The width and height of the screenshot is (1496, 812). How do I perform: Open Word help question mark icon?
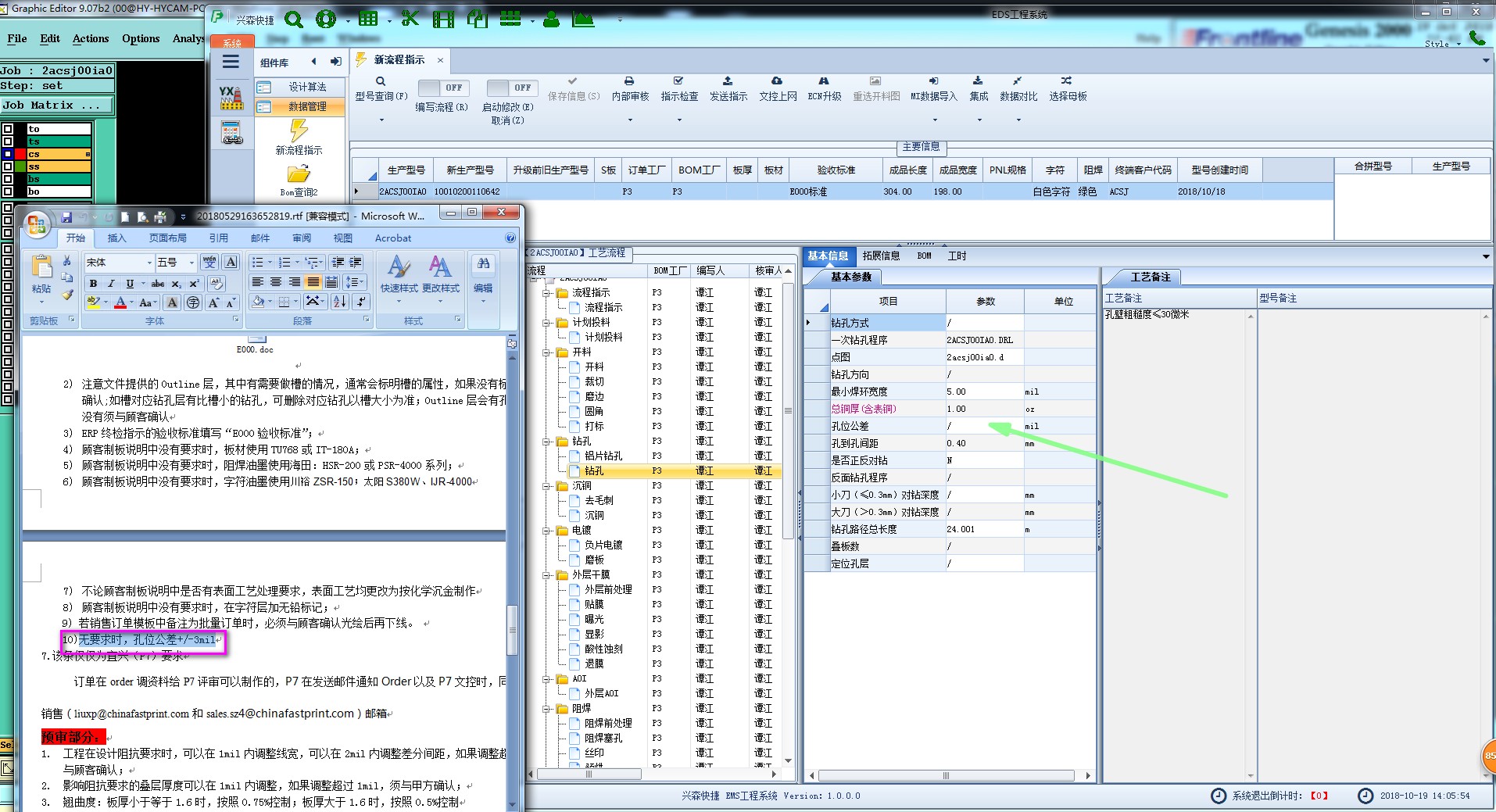(510, 238)
